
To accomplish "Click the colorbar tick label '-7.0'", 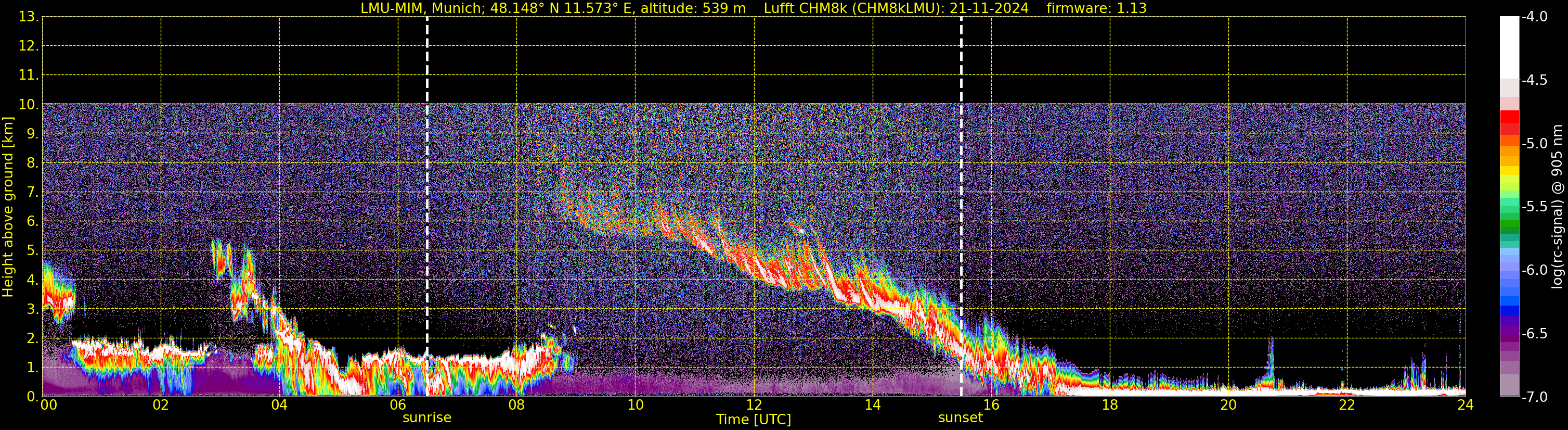I will pyautogui.click(x=1535, y=397).
